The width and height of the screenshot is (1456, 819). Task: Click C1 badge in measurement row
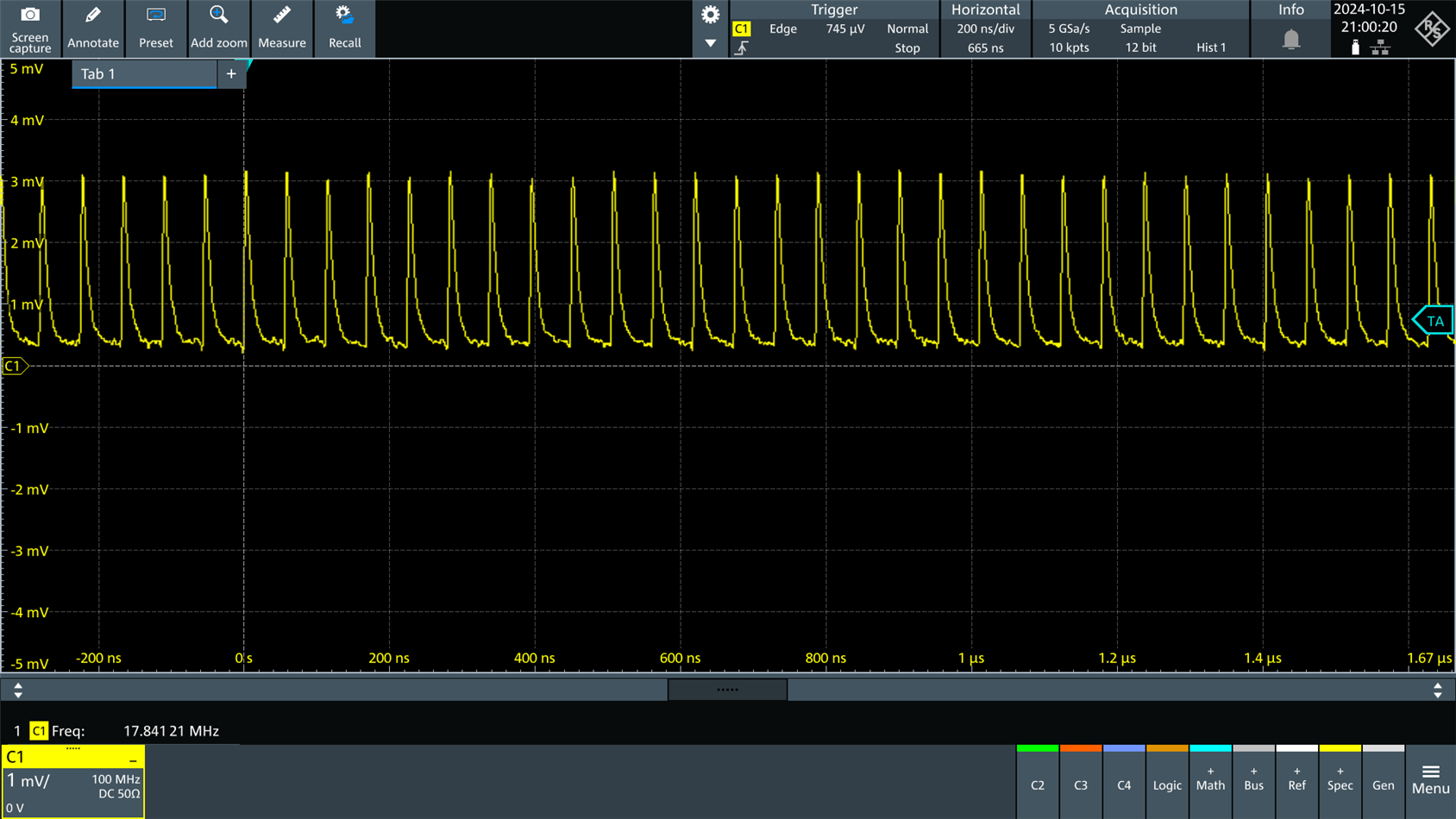click(39, 731)
